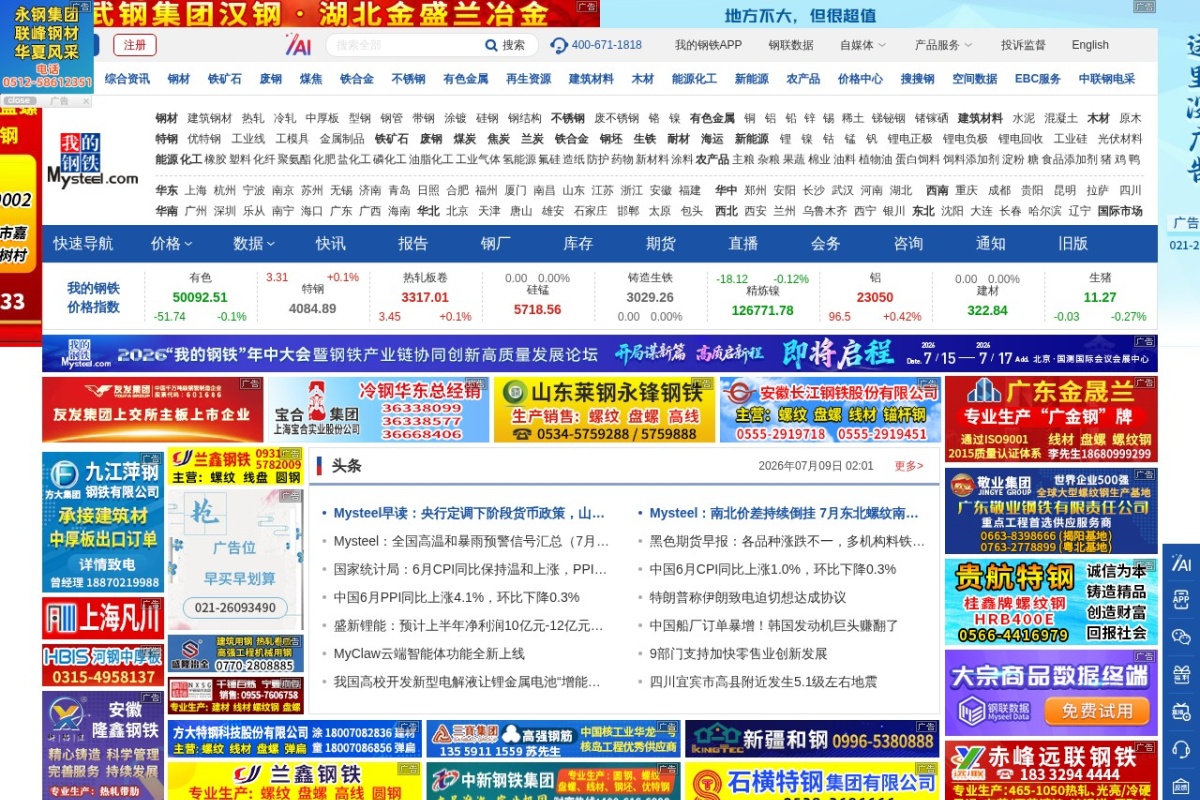Close the top-left floating ad with the close button
The height and width of the screenshot is (800, 1200).
pos(19,100)
